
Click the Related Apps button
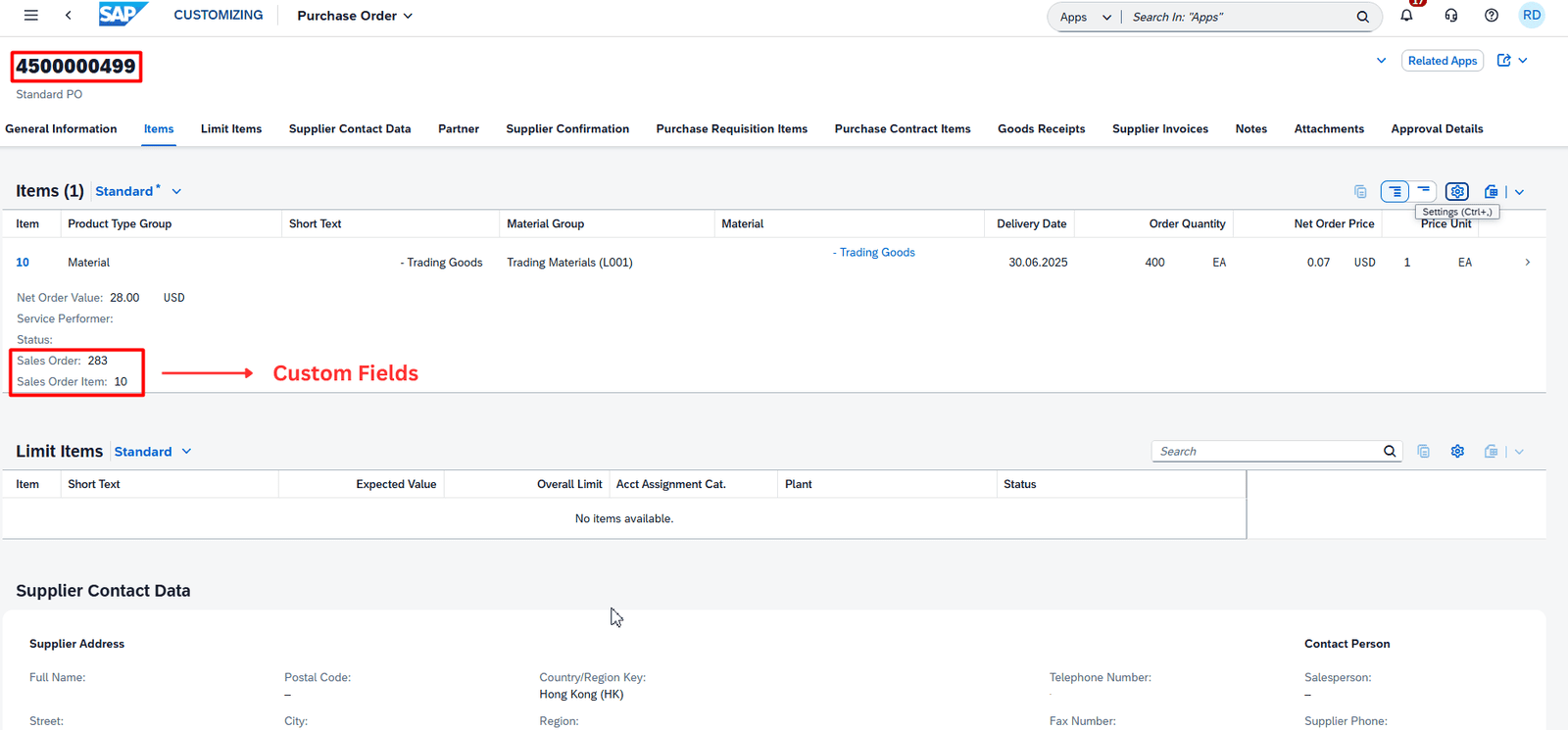click(1442, 61)
